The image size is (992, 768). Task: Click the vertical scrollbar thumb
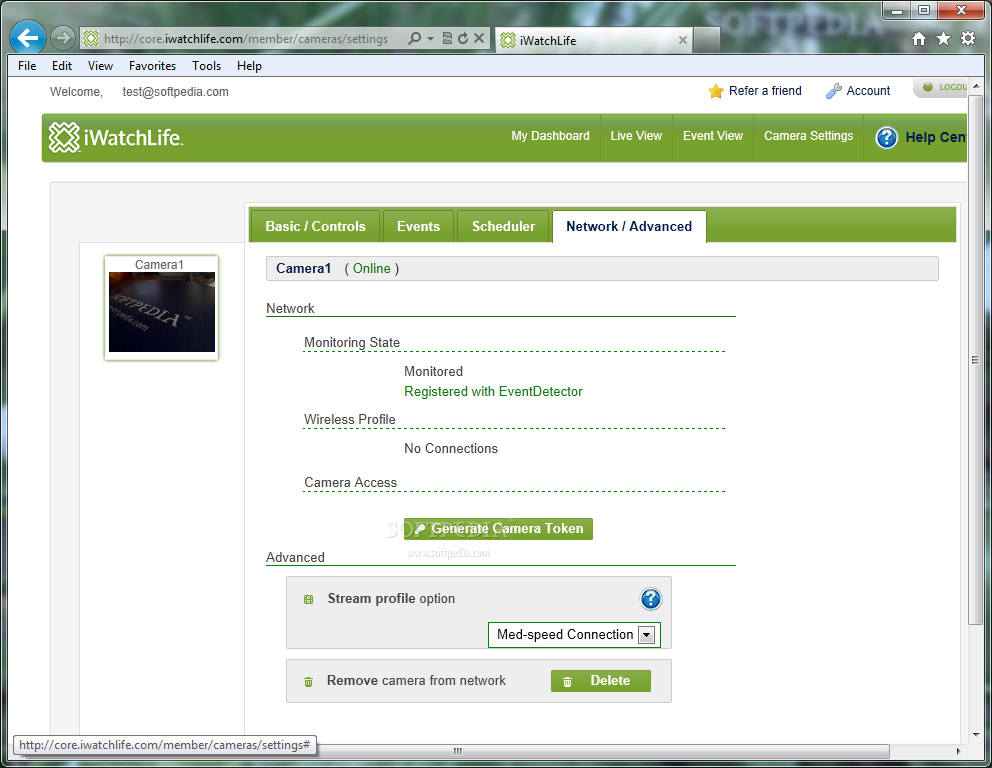tap(975, 360)
